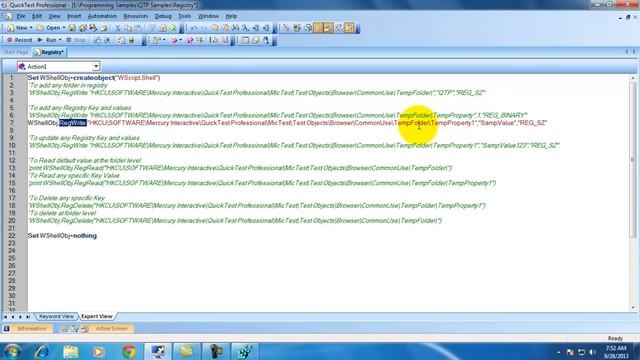
Task: Click the New test toolbar button
Action: point(17,28)
